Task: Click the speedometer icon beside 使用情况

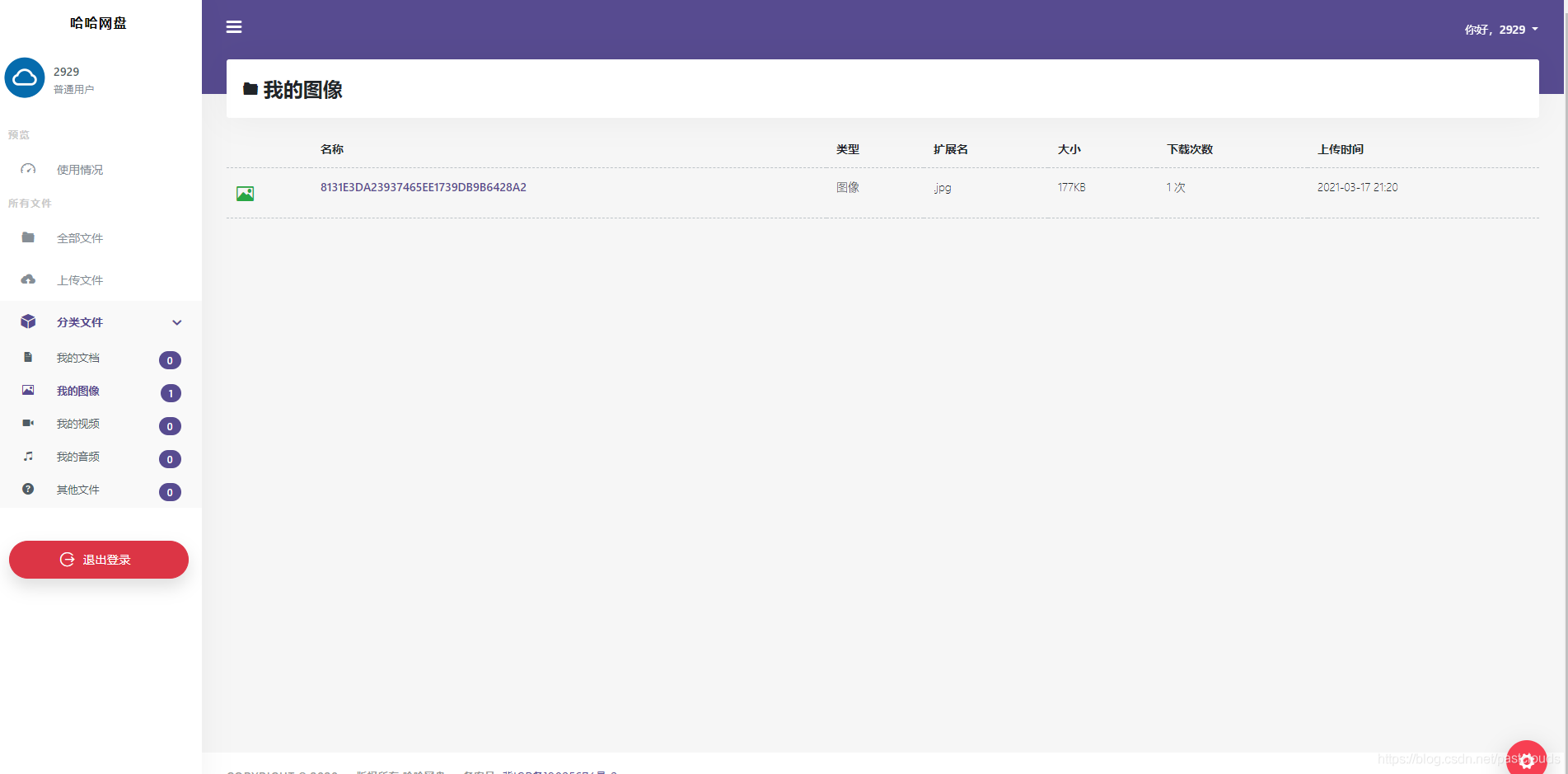Action: [28, 169]
